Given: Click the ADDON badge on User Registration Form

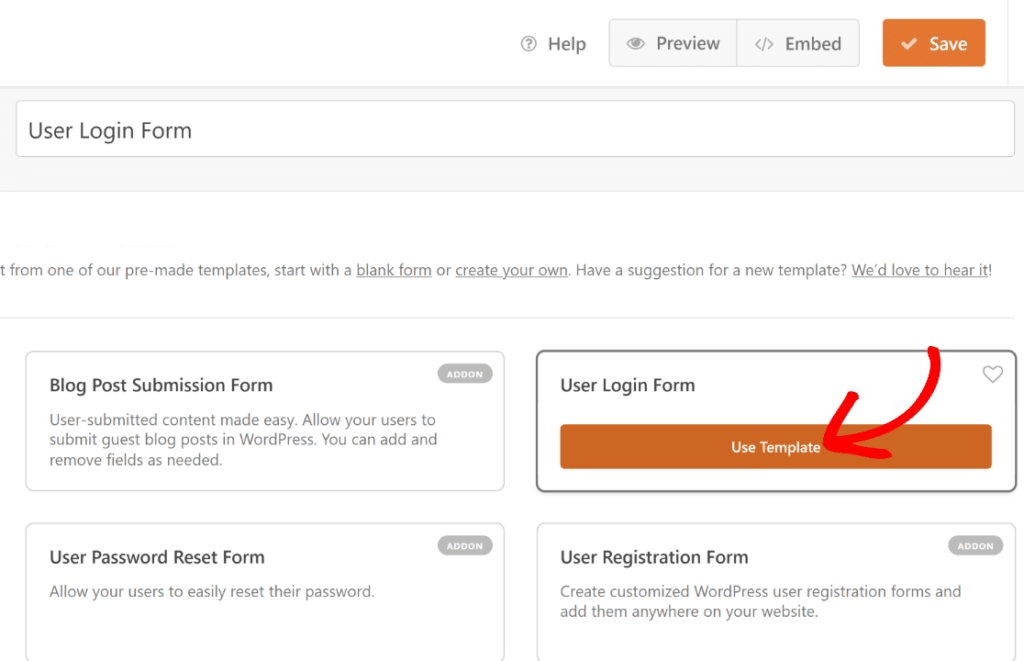Looking at the screenshot, I should (975, 545).
